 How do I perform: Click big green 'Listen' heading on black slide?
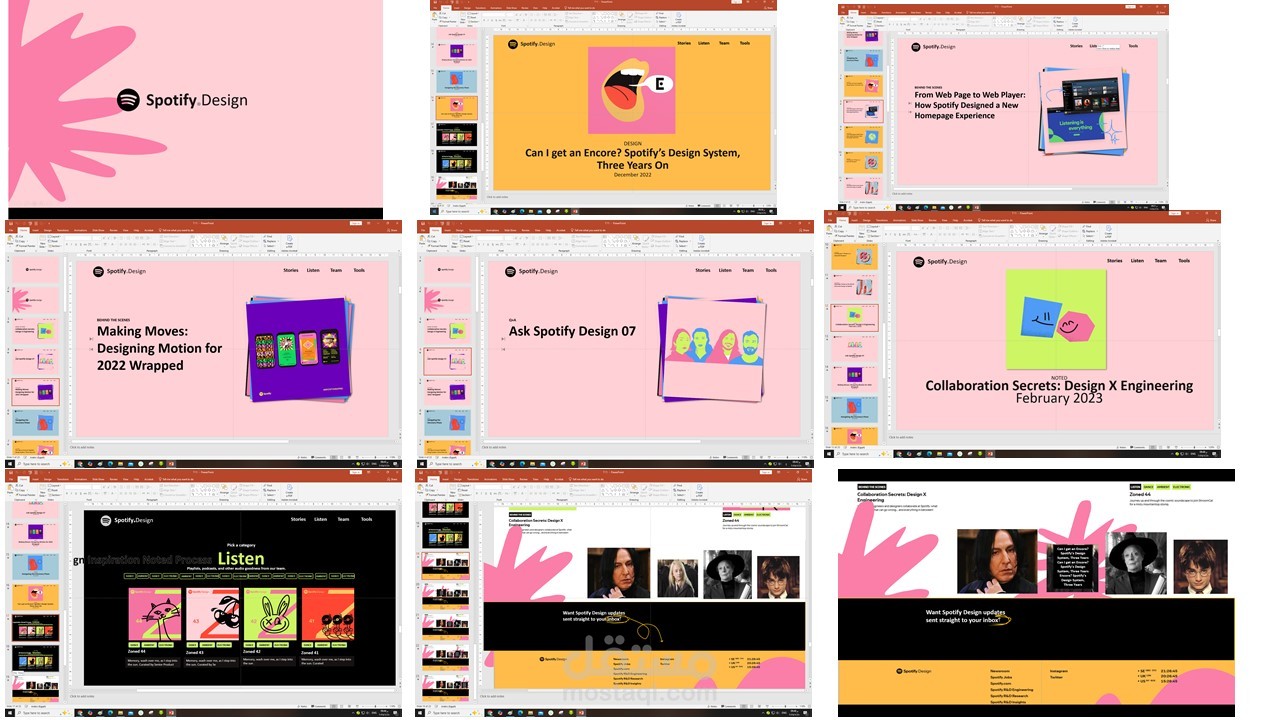coord(241,559)
